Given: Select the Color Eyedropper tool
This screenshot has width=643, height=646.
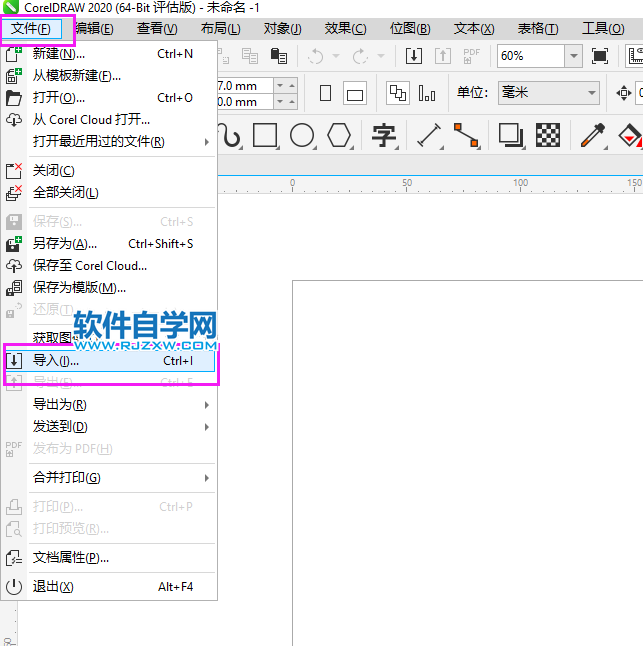Looking at the screenshot, I should point(593,135).
